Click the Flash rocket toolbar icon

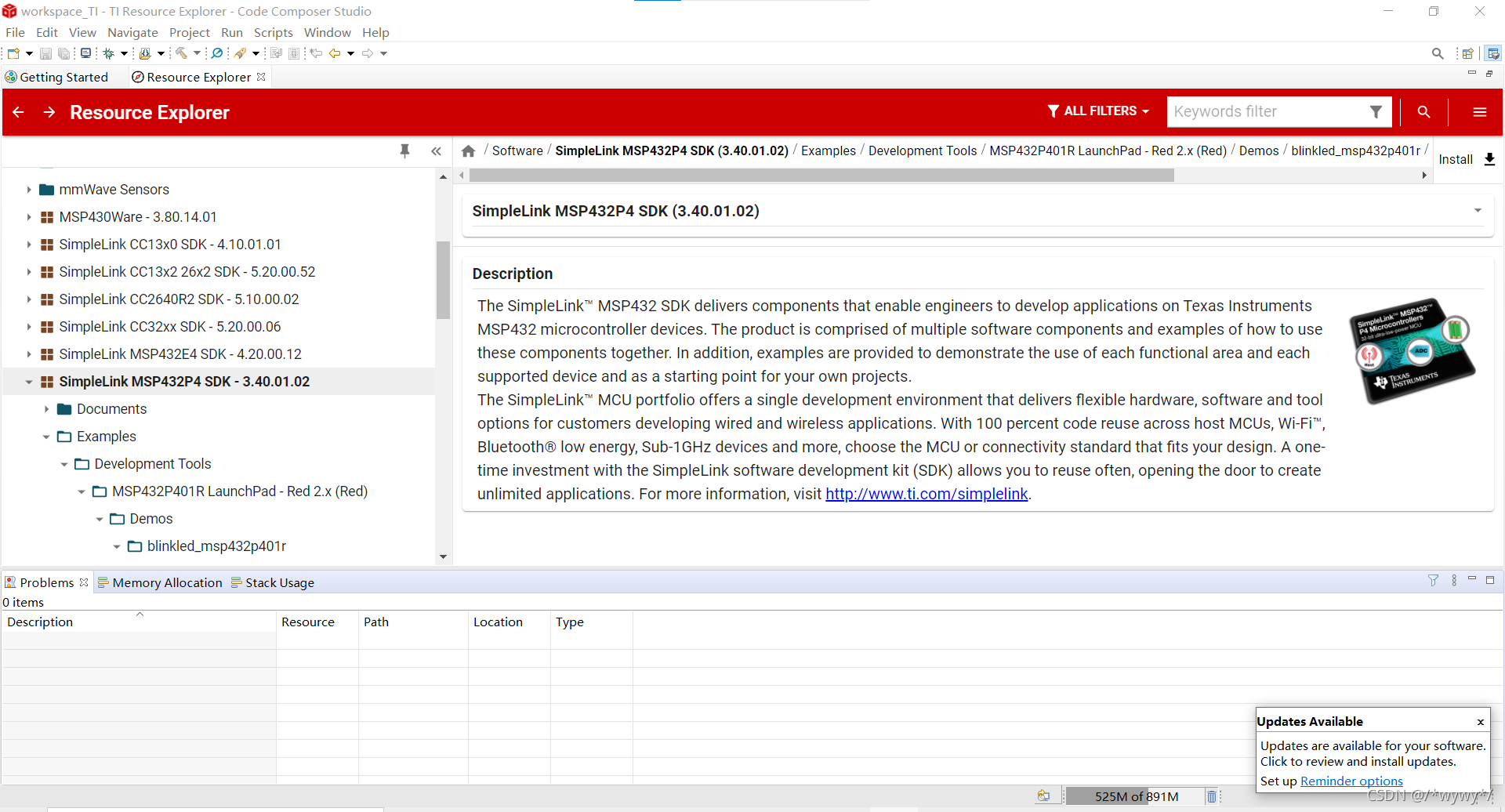click(x=241, y=53)
